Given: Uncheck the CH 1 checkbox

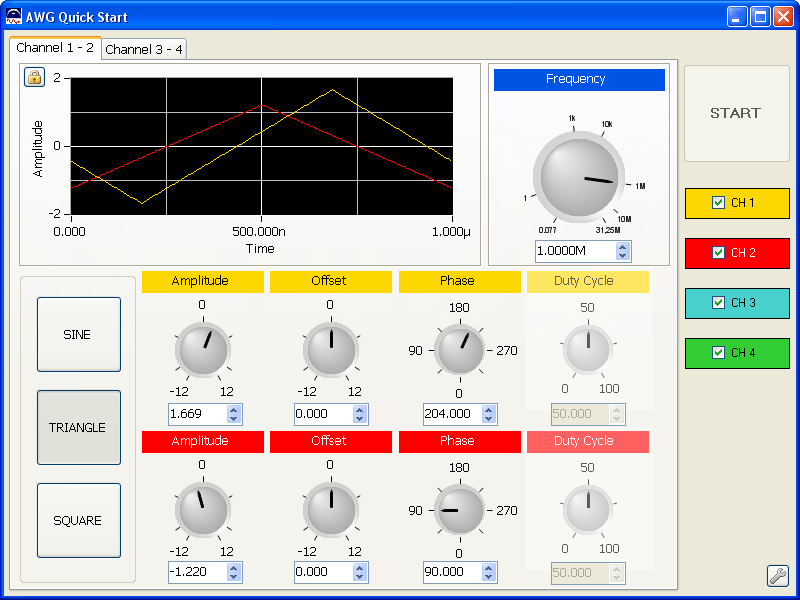Looking at the screenshot, I should (x=718, y=203).
